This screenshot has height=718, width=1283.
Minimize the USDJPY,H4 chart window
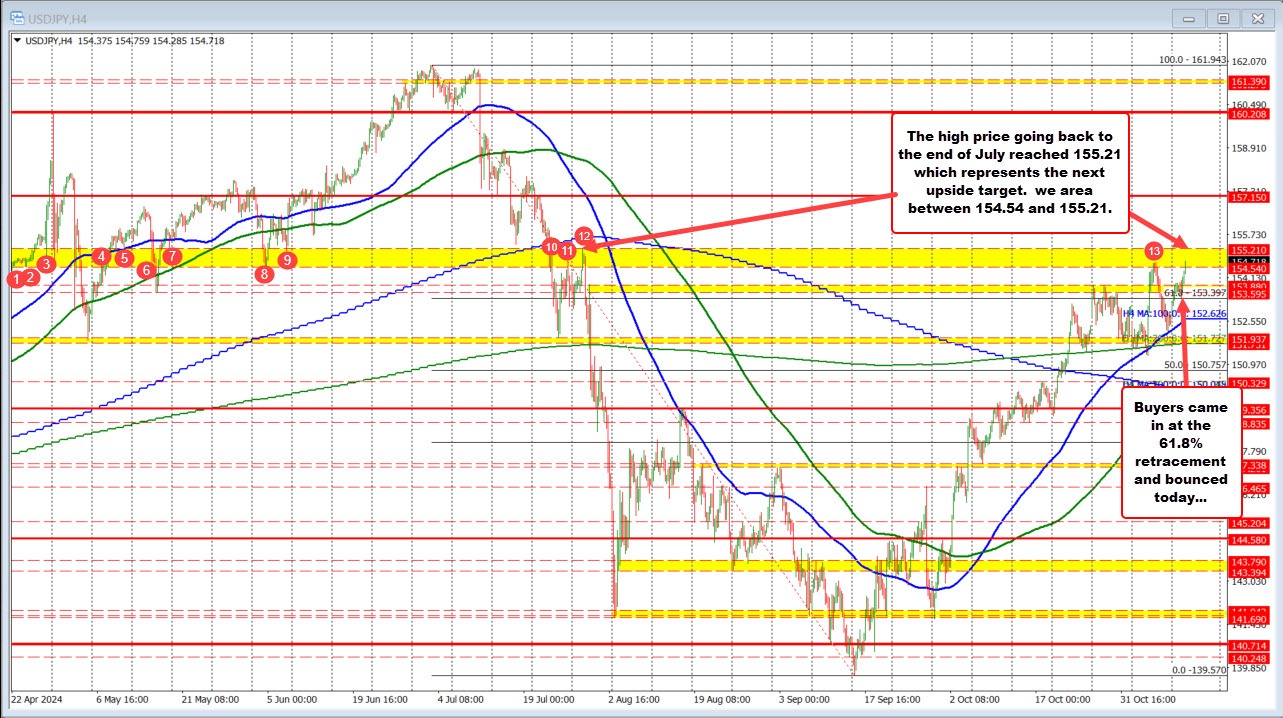tap(1188, 17)
